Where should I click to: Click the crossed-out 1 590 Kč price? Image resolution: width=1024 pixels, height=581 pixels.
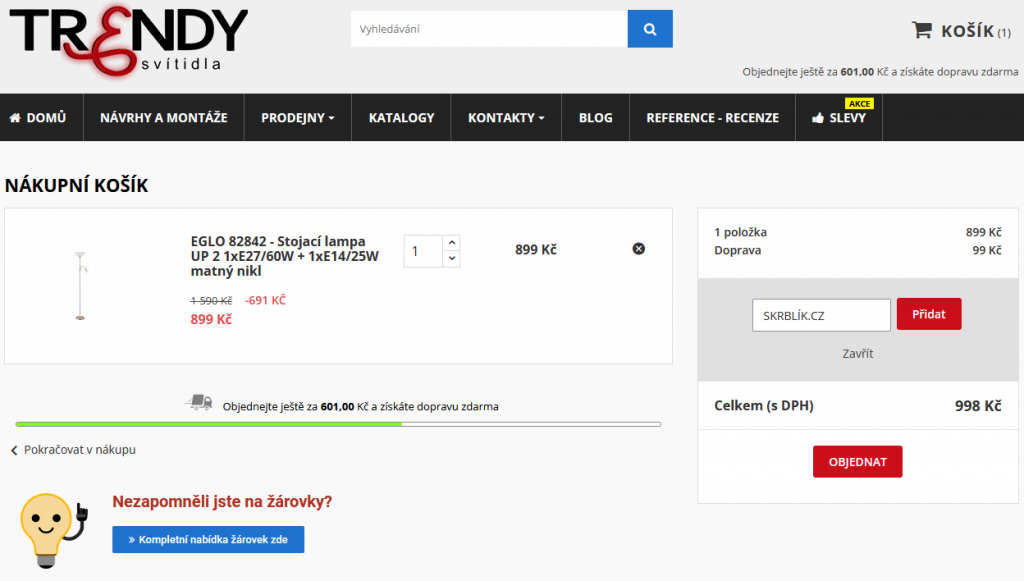point(211,300)
